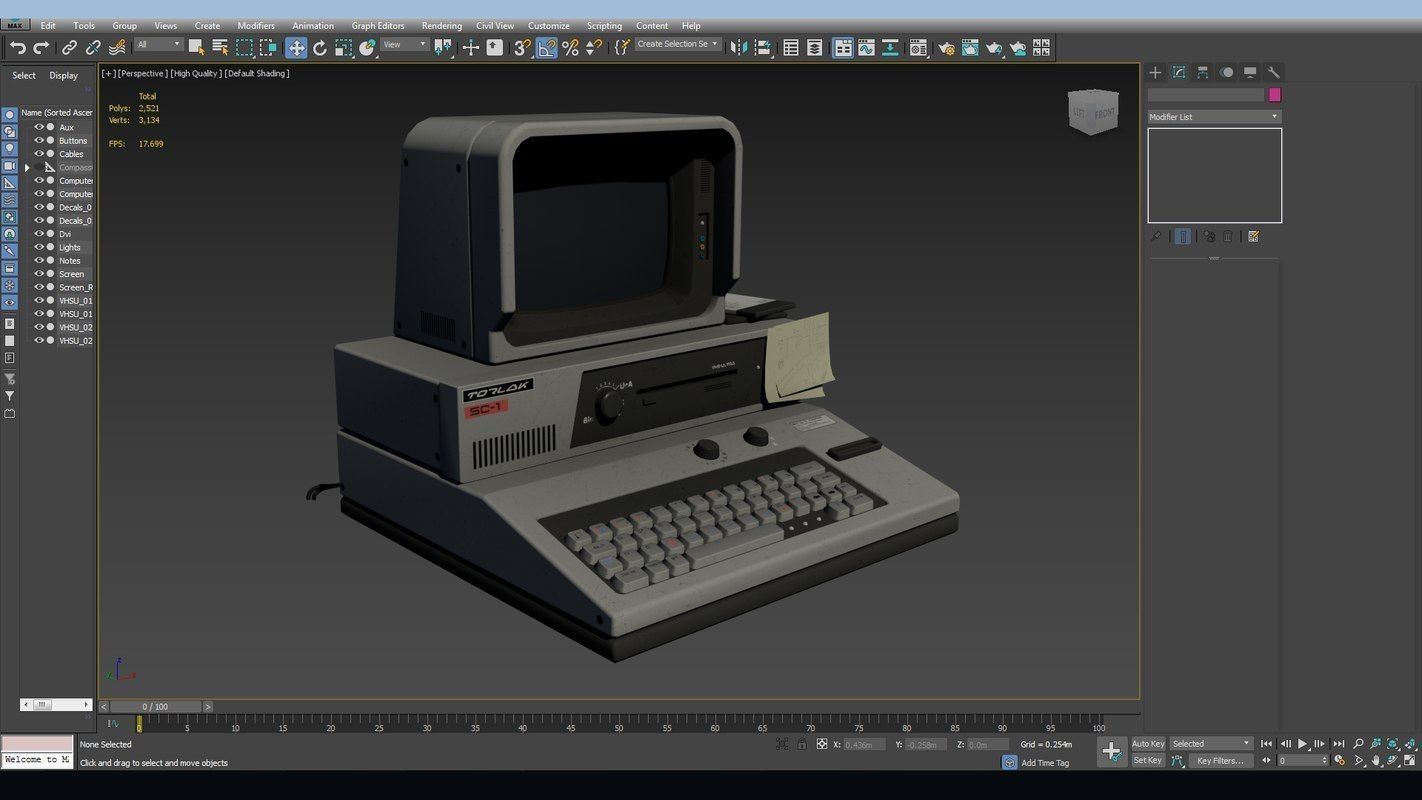Open the Scripting menu
The width and height of the screenshot is (1422, 800).
(x=603, y=26)
